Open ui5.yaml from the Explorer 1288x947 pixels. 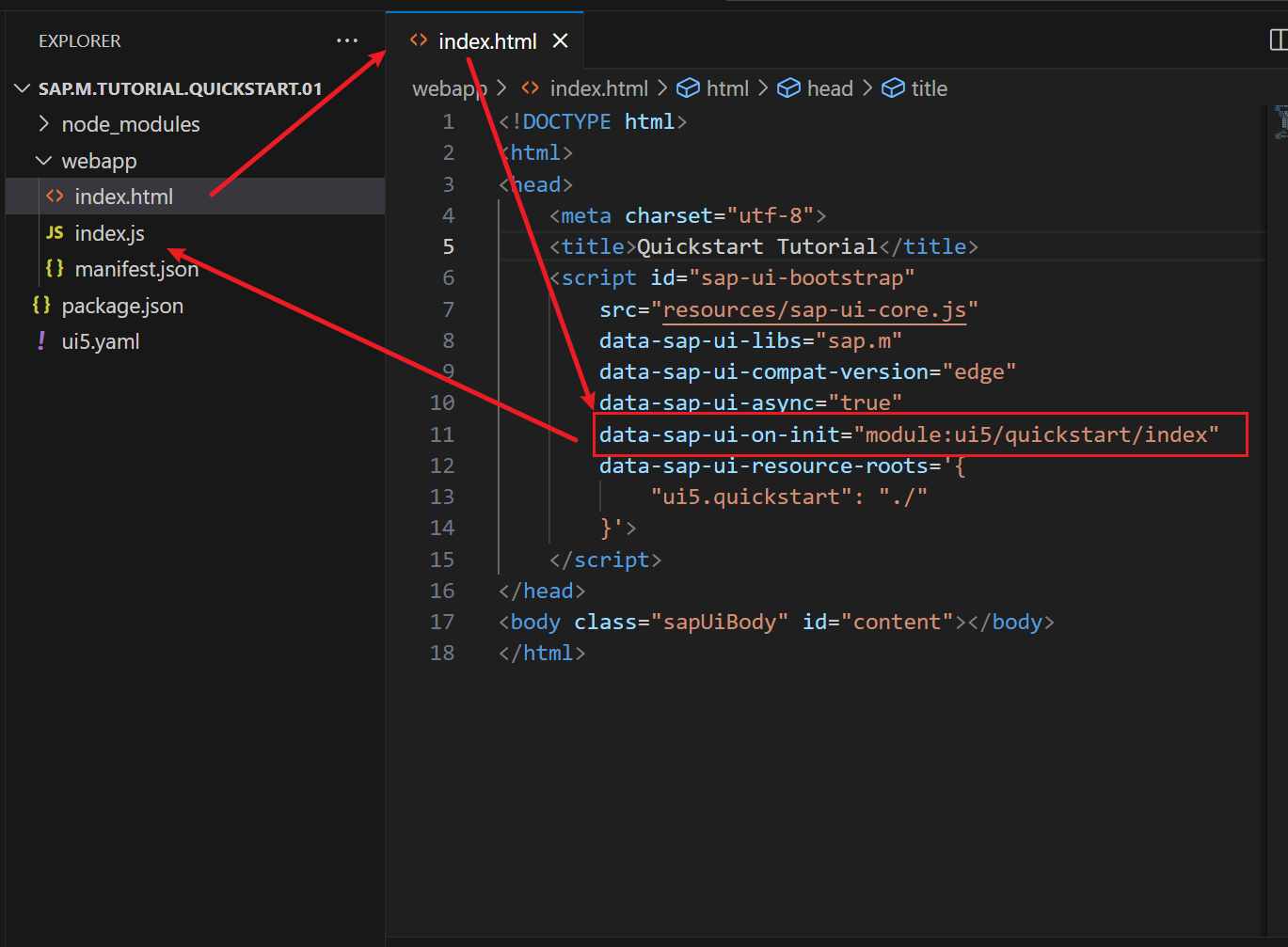[101, 341]
